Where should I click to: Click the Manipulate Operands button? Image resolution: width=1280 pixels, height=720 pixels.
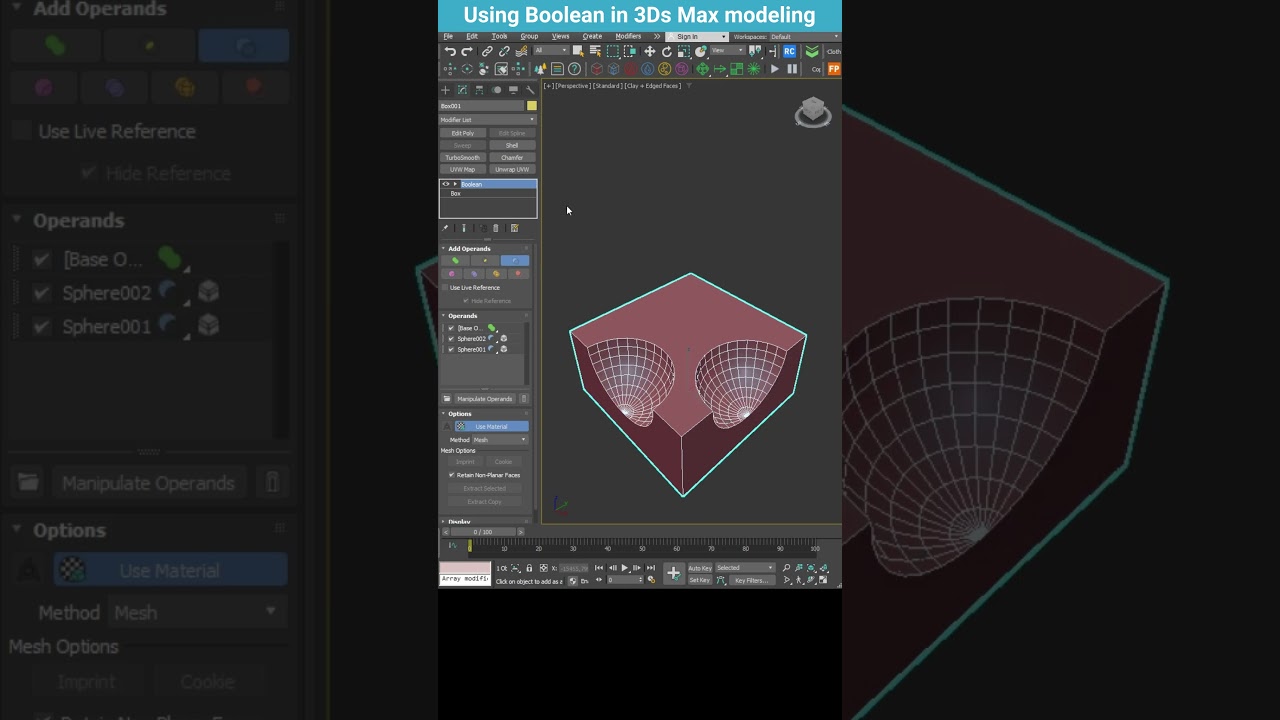(x=485, y=399)
